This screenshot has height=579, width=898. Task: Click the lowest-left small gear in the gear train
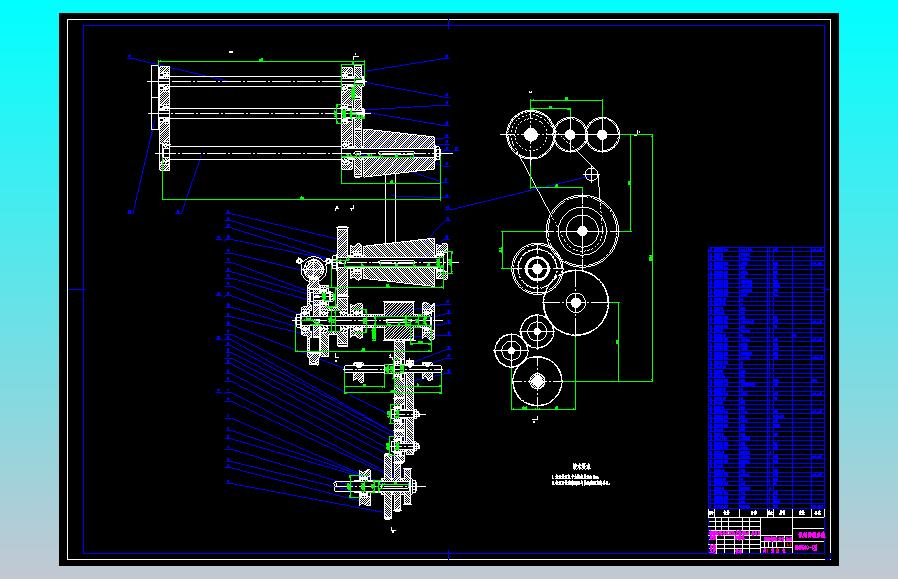pos(511,350)
